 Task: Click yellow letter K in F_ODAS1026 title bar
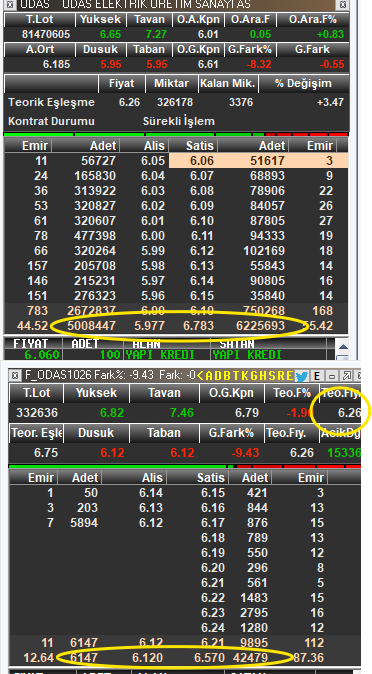point(245,376)
